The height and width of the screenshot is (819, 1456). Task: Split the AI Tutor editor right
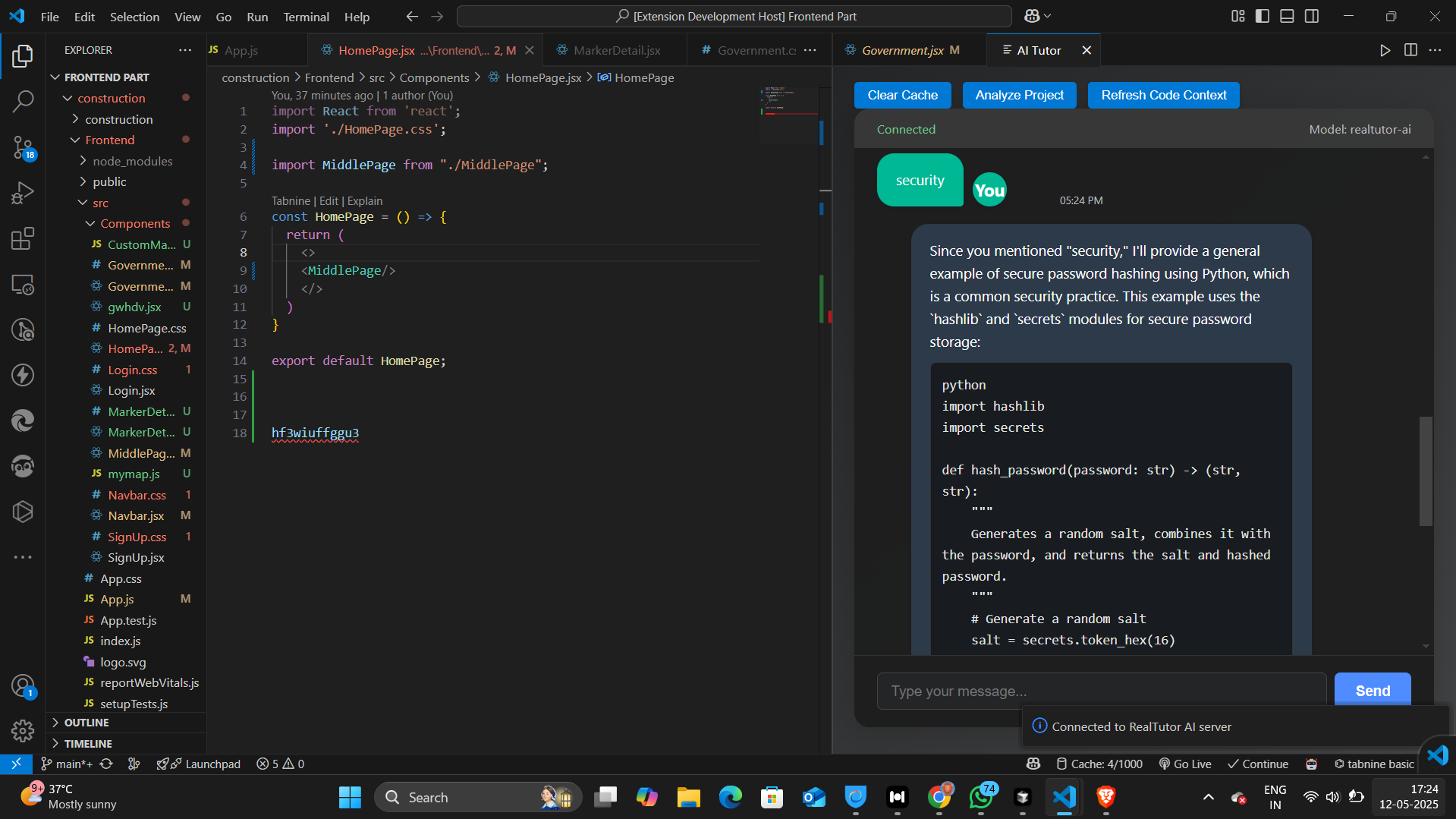click(1410, 50)
